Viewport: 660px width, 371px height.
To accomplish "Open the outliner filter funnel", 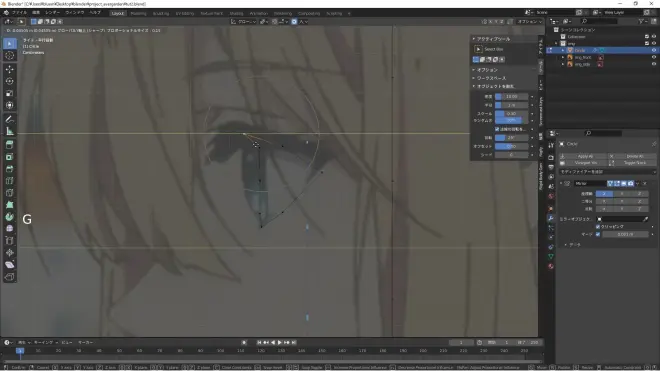I will 642,21.
